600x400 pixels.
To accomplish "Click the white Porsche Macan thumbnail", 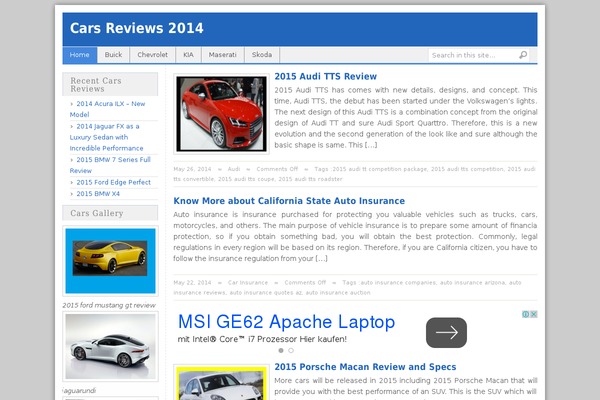I will coord(221,383).
